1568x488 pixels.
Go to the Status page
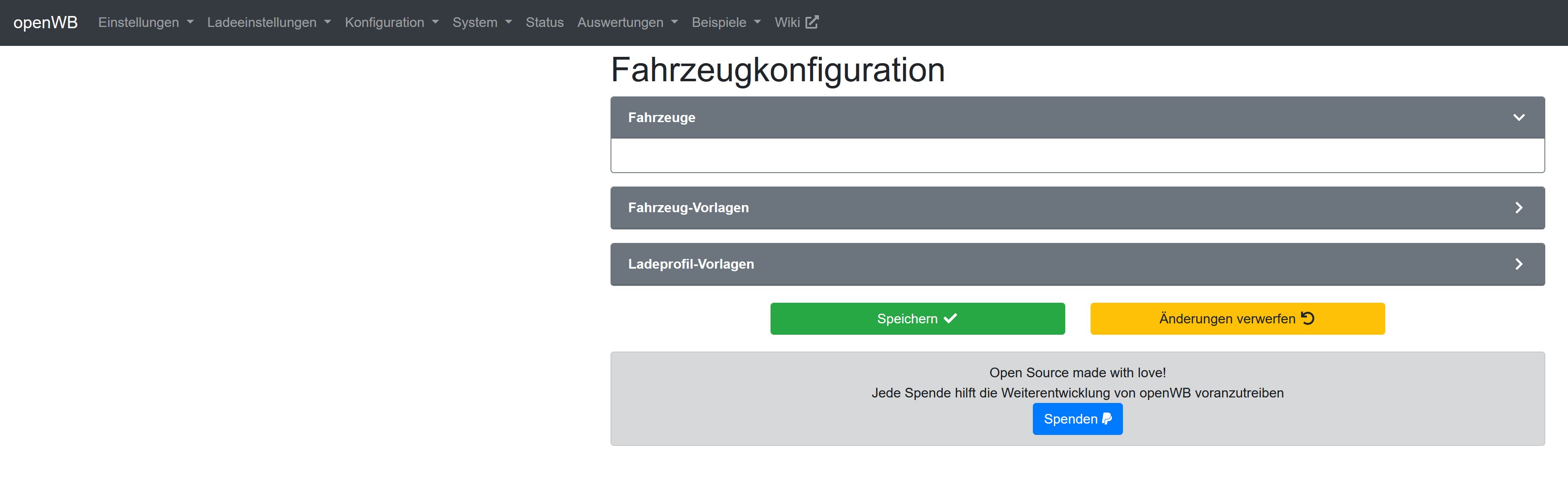click(544, 22)
